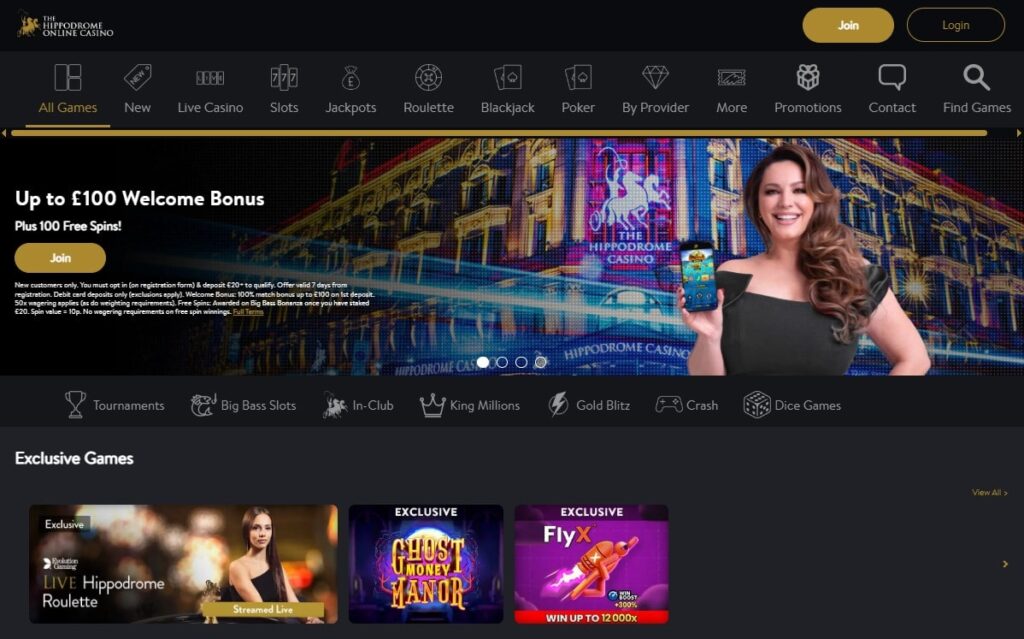This screenshot has width=1024, height=639.
Task: Select the Poker cards icon
Action: [x=578, y=77]
